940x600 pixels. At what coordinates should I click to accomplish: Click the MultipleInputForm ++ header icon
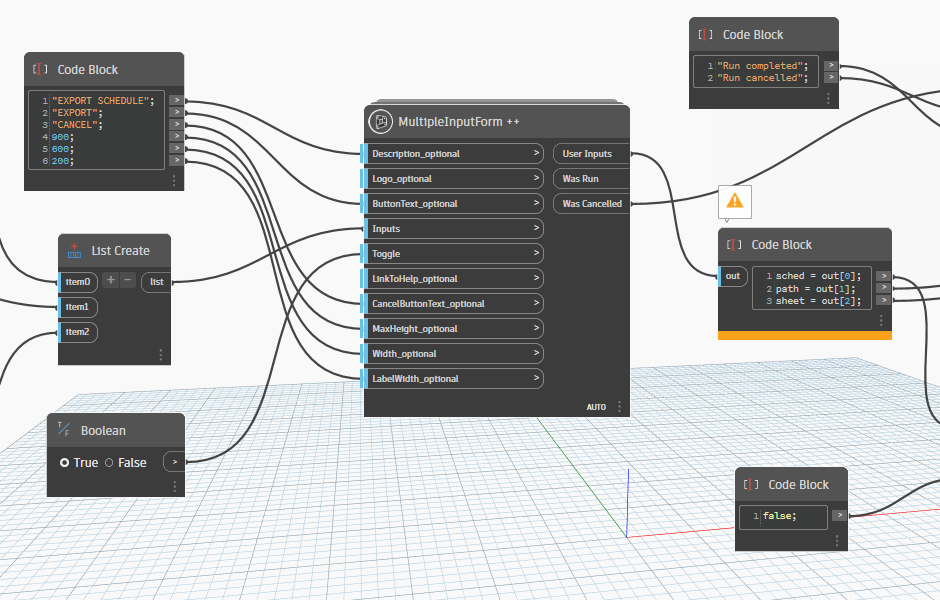click(x=380, y=121)
